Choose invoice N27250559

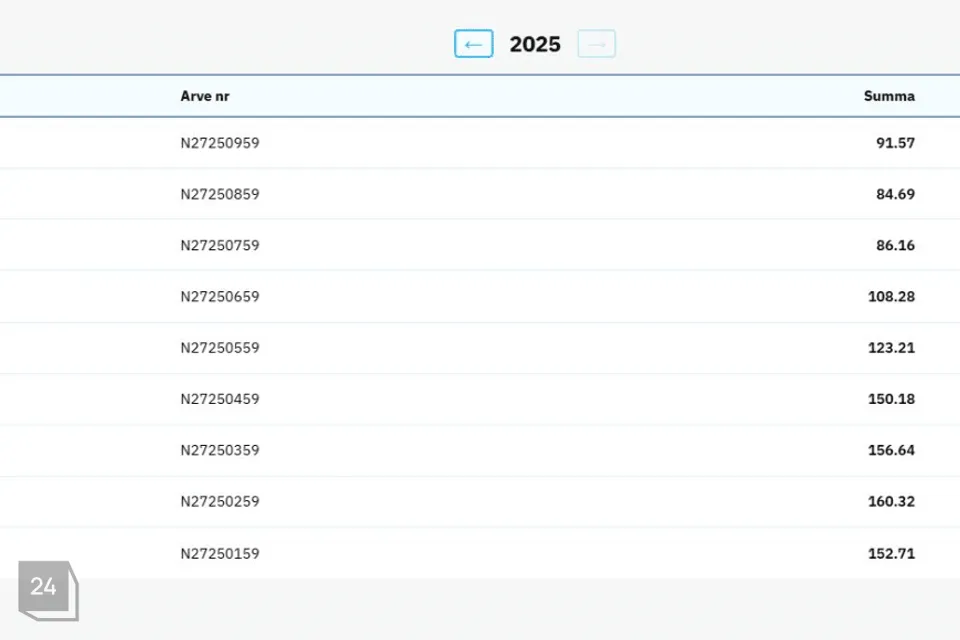(x=220, y=348)
